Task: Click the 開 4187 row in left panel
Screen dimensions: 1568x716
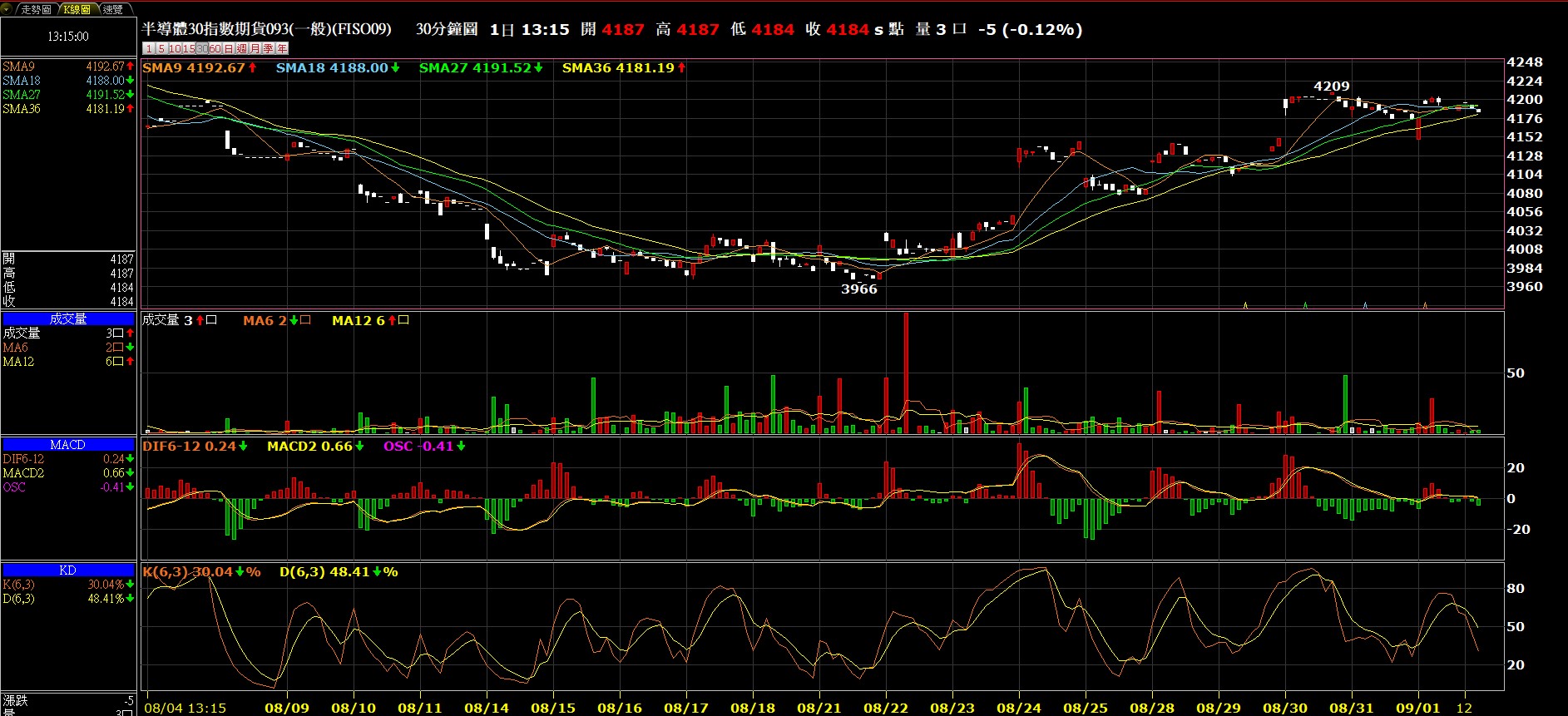Action: tap(68, 259)
